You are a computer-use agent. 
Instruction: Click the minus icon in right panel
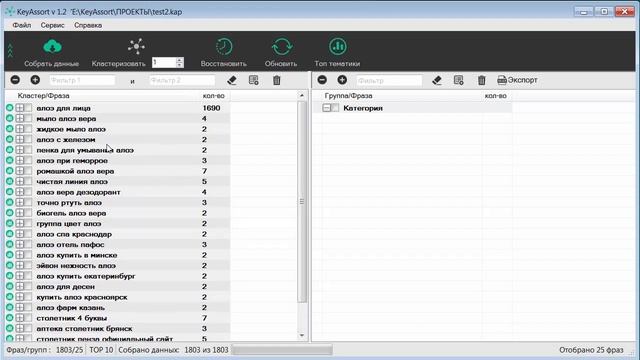pos(322,80)
